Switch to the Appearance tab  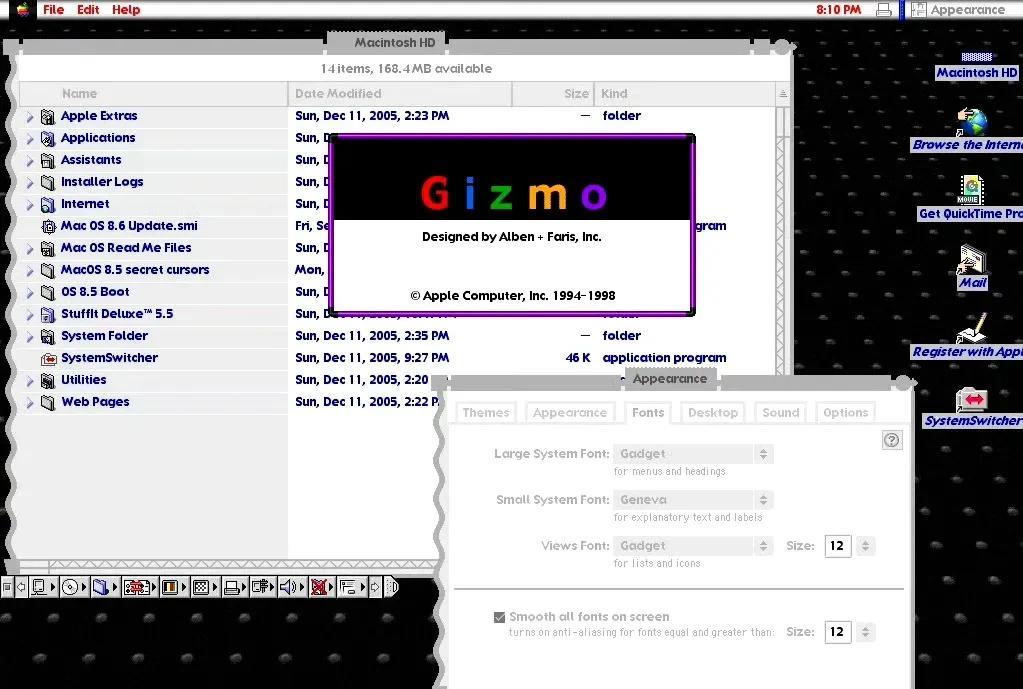tap(570, 412)
